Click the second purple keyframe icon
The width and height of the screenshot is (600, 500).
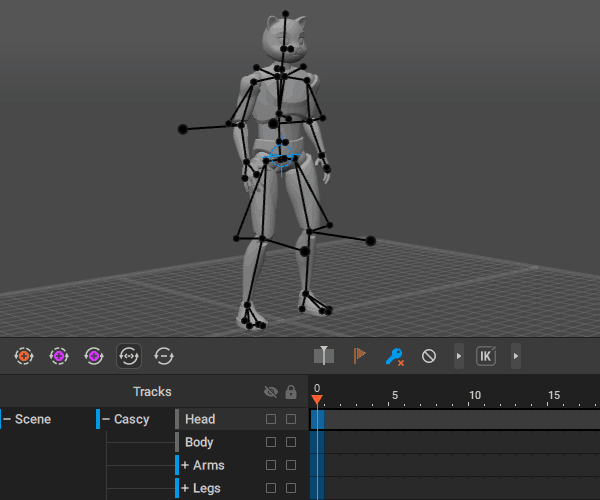coord(93,355)
